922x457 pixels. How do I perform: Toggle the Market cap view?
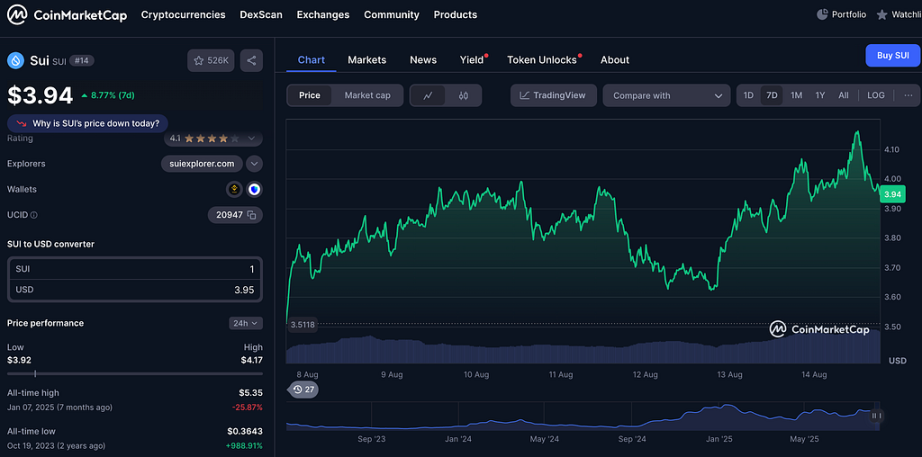(x=367, y=95)
